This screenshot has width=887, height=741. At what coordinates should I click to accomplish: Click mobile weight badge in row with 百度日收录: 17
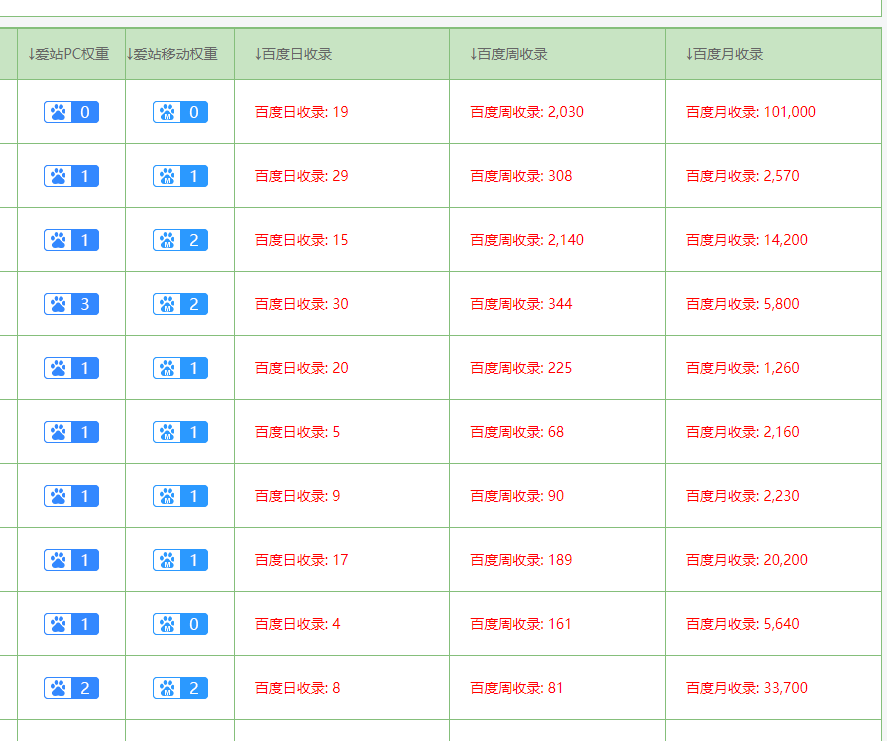point(180,560)
